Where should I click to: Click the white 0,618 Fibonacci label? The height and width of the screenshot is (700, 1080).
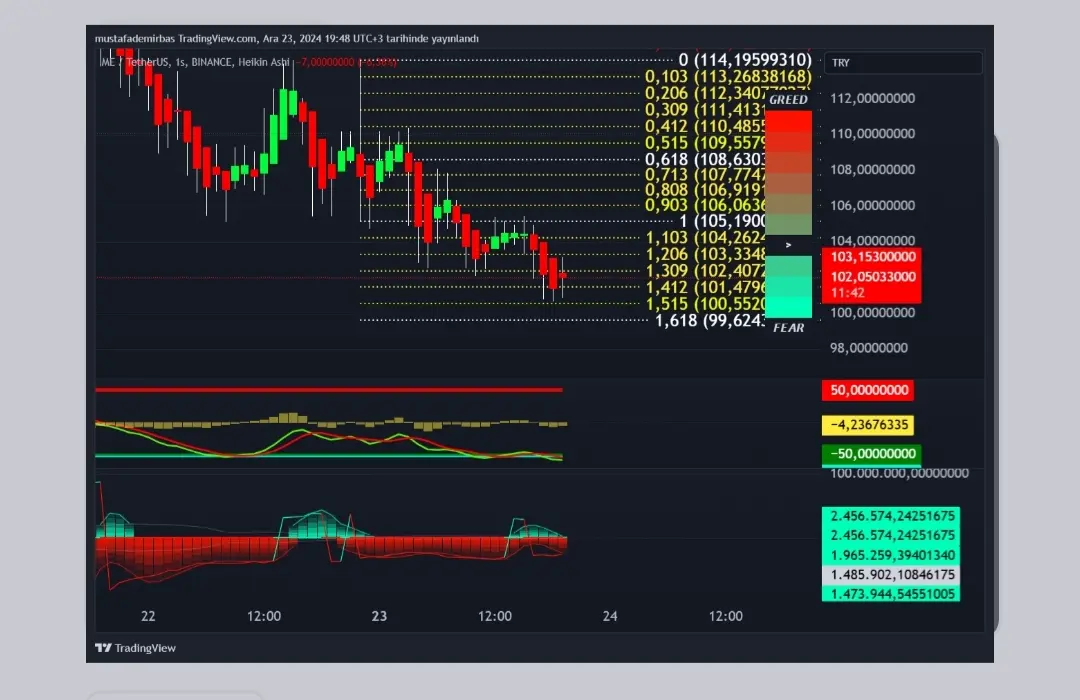[705, 159]
